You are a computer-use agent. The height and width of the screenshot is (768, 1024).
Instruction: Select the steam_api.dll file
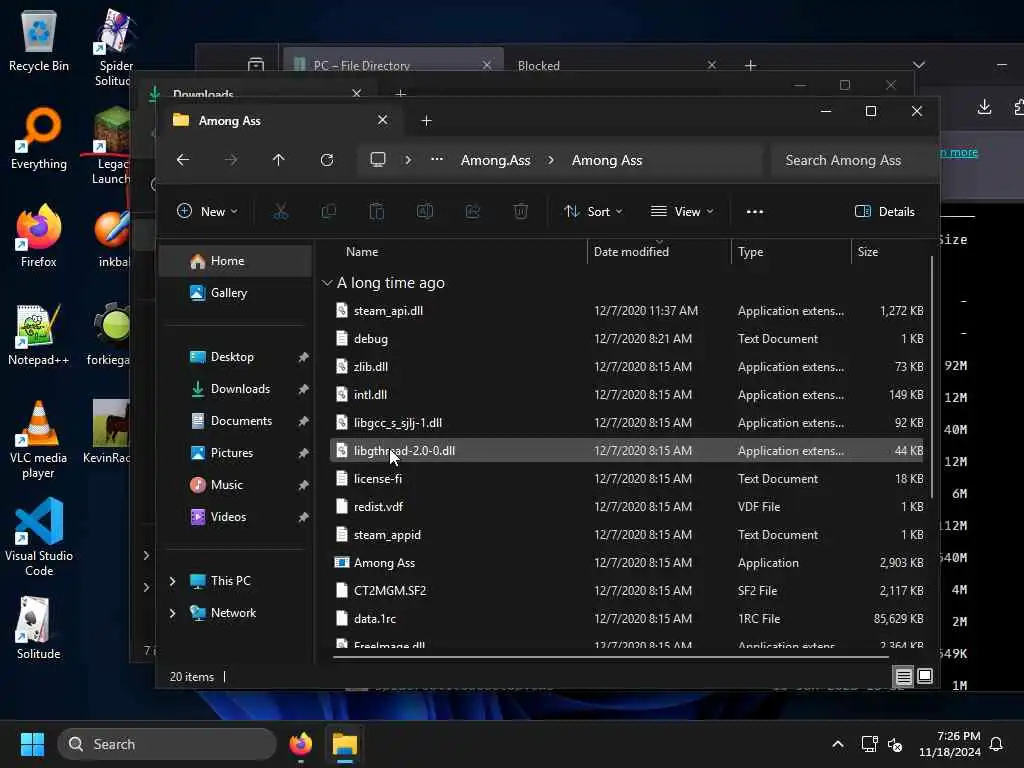pyautogui.click(x=628, y=311)
